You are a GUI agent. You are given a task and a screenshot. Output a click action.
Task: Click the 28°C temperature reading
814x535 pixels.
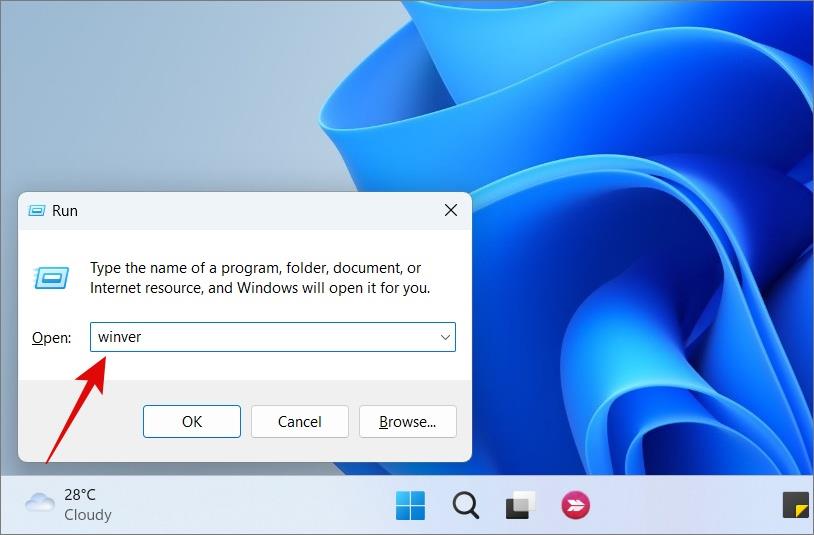[x=80, y=495]
